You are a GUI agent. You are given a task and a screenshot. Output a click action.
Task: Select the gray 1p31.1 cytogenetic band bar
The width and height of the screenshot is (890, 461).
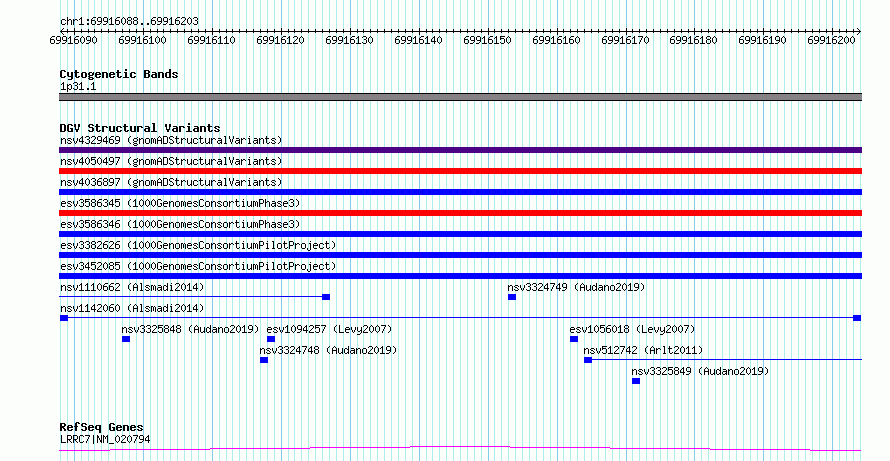[460, 97]
